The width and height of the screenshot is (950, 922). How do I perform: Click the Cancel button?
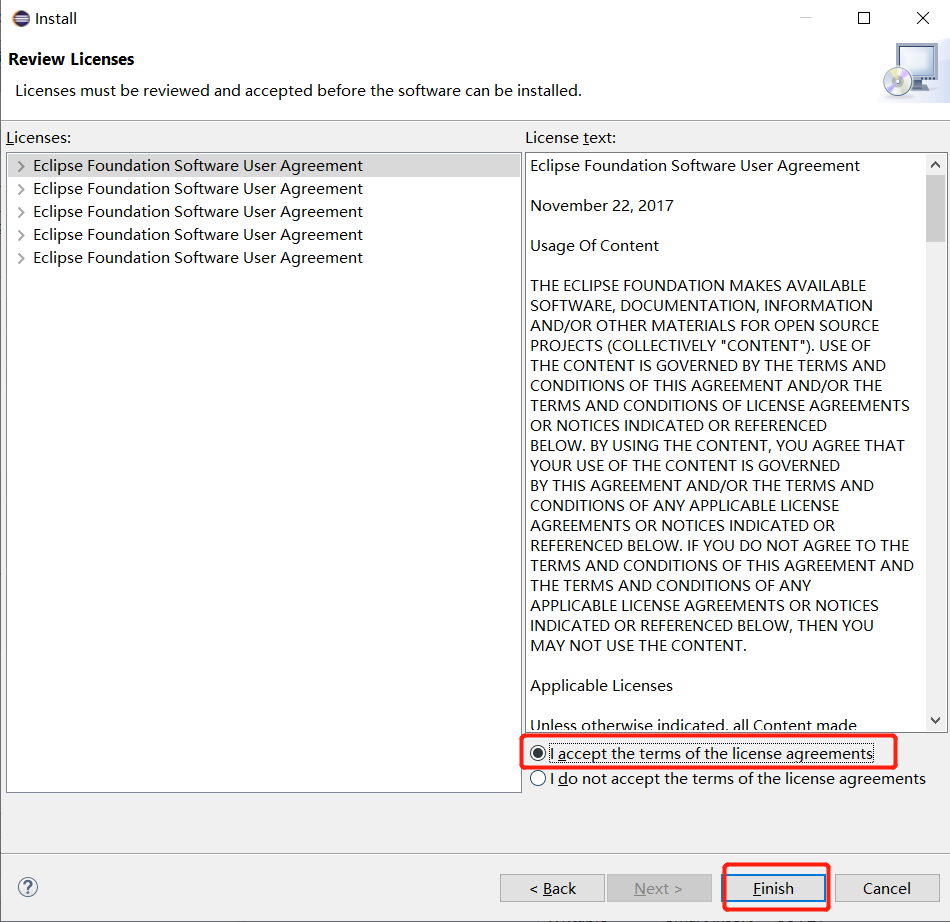887,888
